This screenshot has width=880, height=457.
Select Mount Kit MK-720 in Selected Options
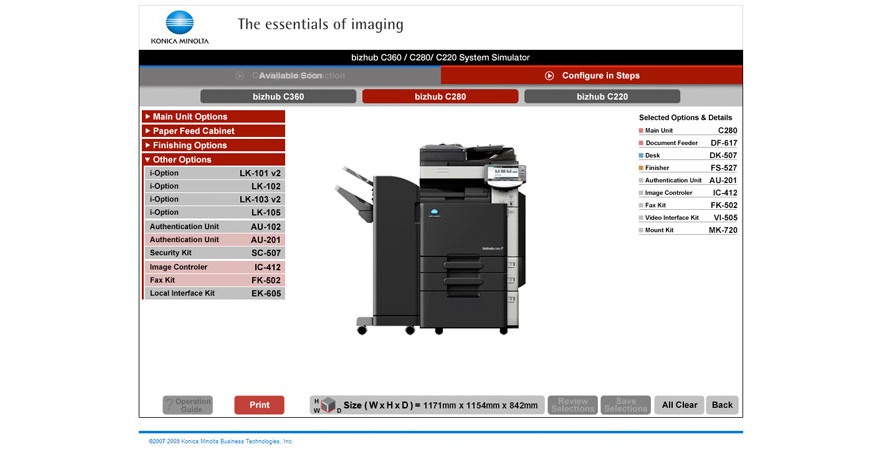point(688,230)
